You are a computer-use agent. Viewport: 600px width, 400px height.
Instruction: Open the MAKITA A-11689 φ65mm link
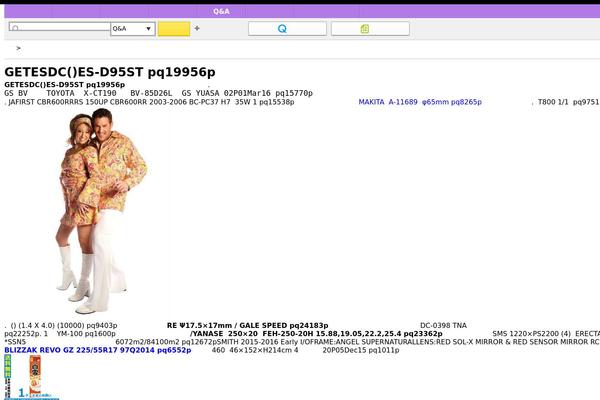click(x=420, y=102)
